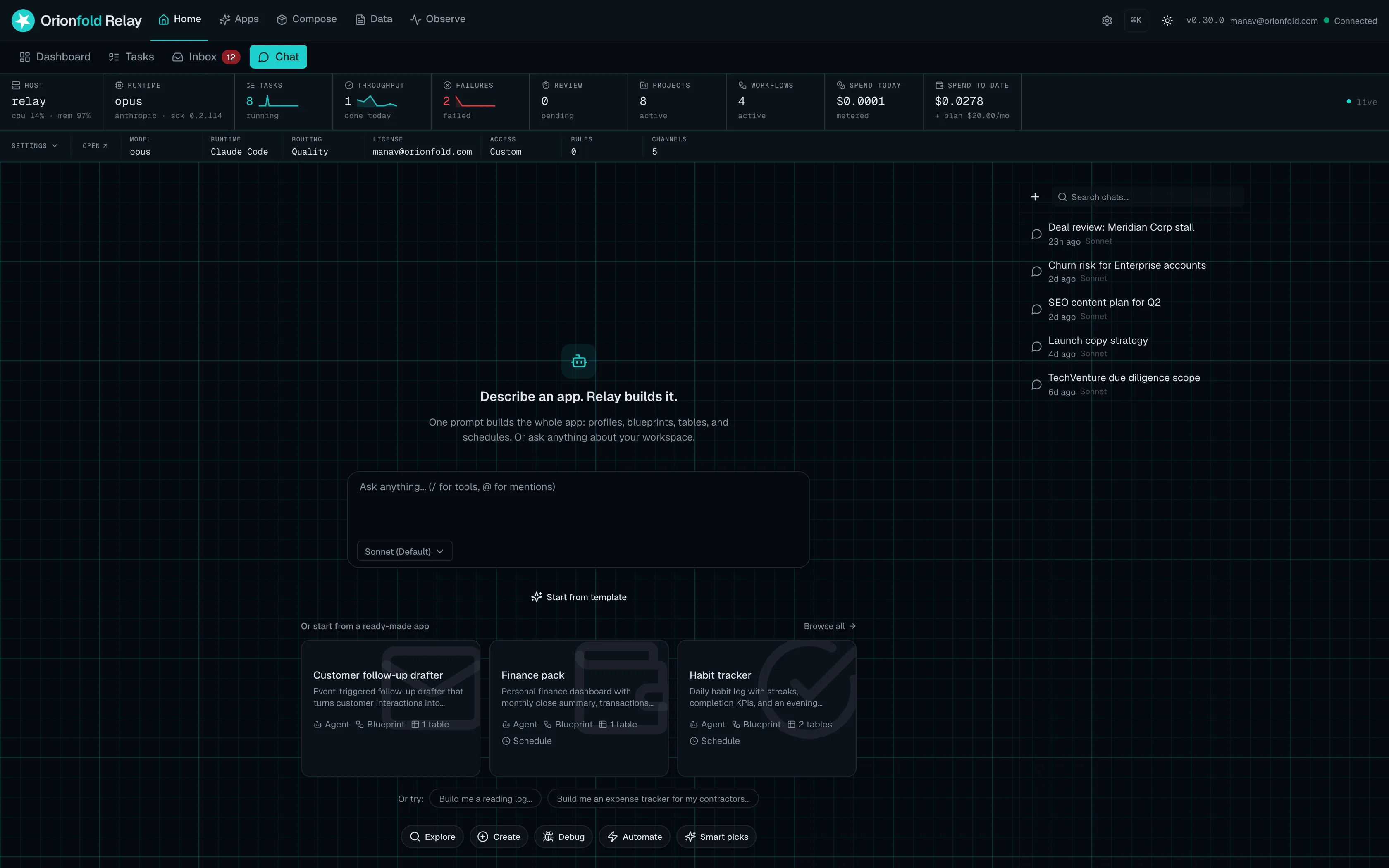Click the plus icon for new chat
This screenshot has height=868, width=1389.
[x=1035, y=197]
